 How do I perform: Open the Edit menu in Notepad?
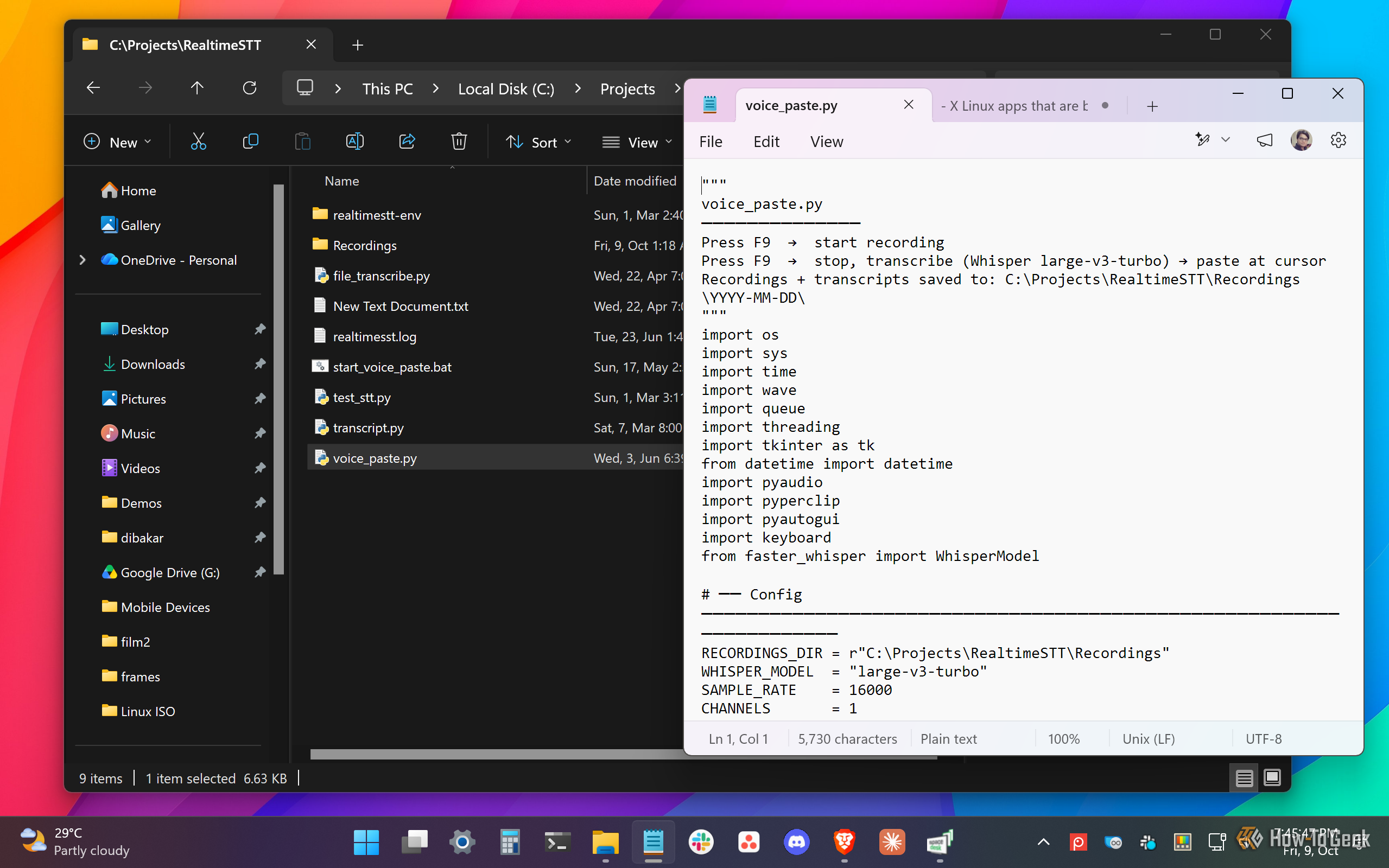766,142
